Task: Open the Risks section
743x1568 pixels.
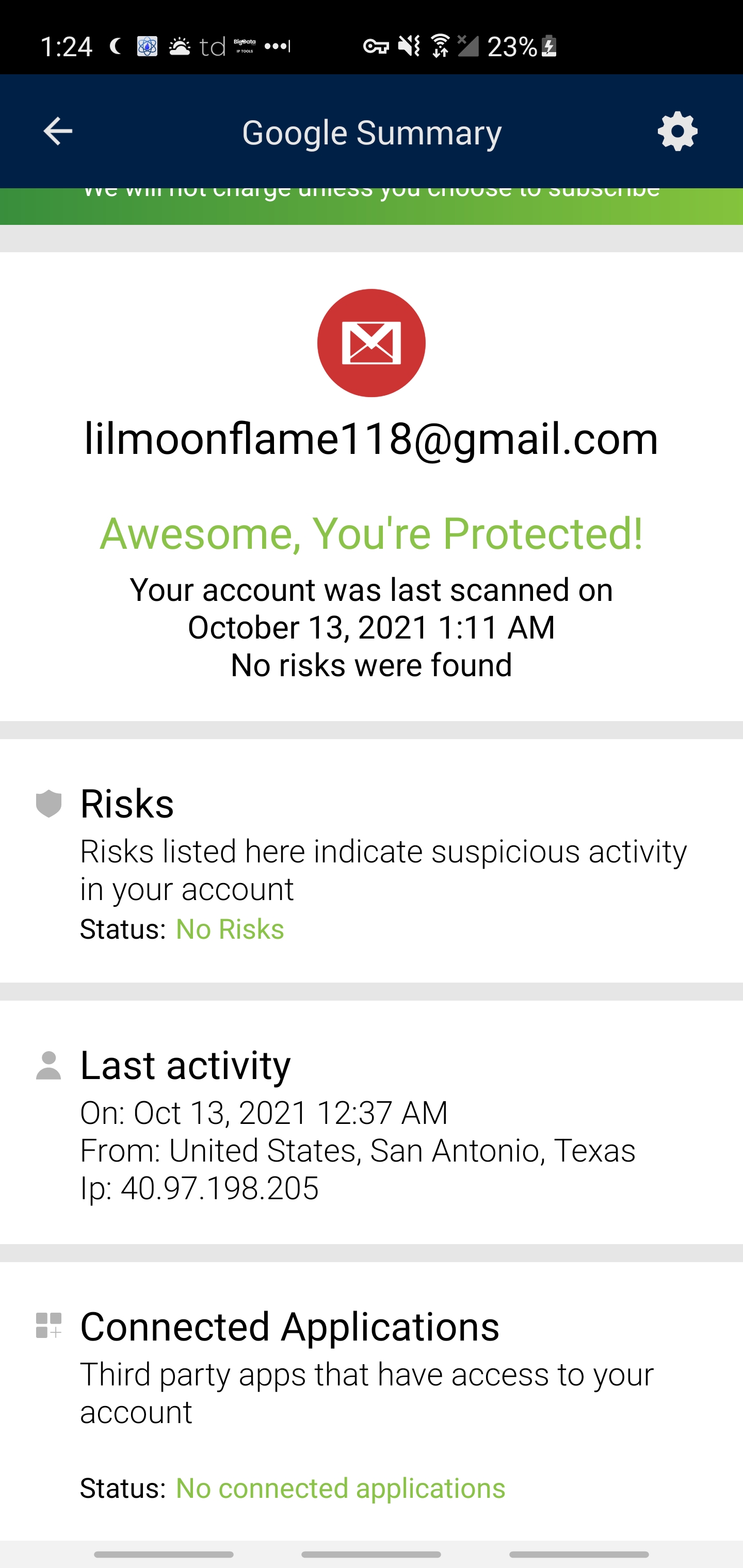Action: [127, 804]
